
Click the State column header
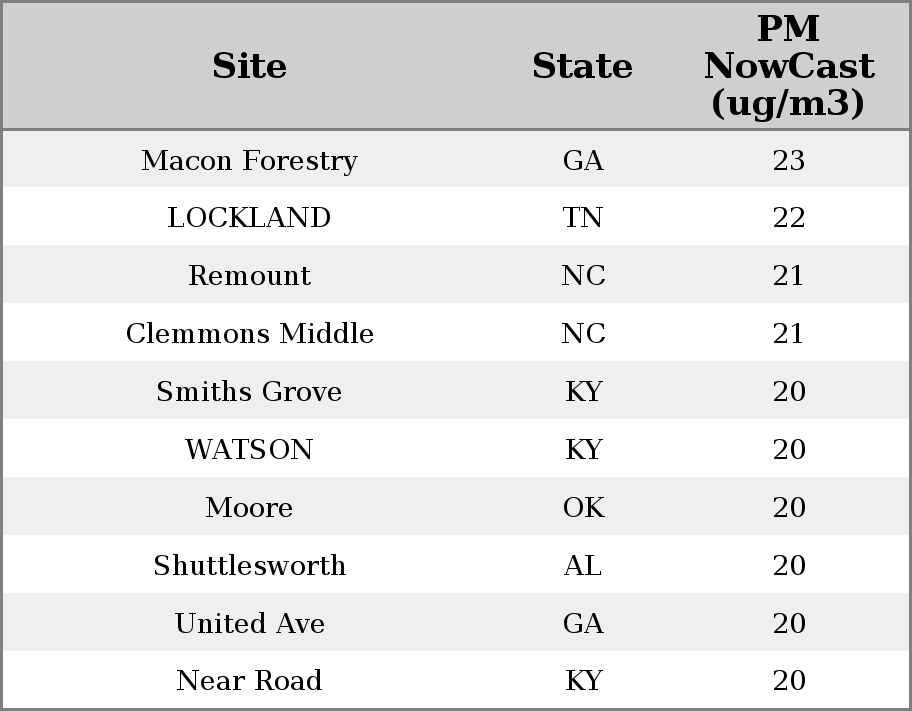(582, 66)
